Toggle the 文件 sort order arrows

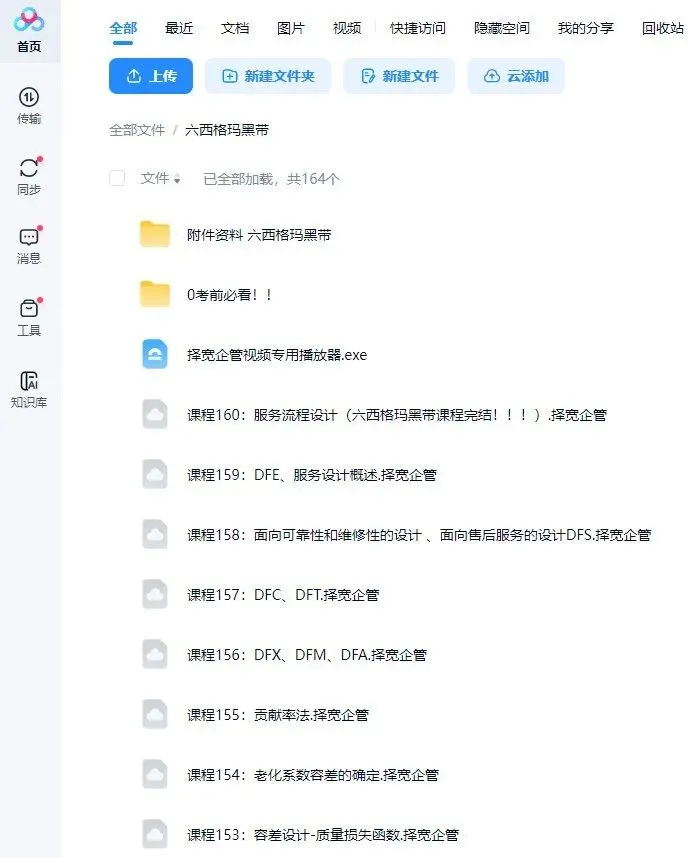[x=177, y=179]
